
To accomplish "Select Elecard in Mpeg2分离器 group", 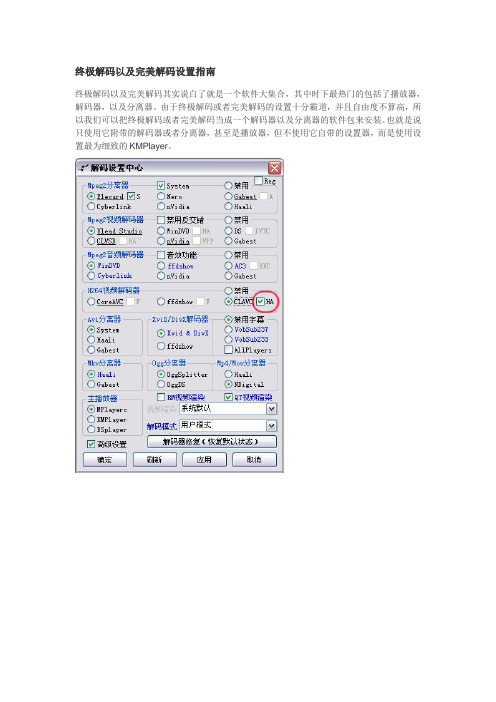I will point(91,196).
